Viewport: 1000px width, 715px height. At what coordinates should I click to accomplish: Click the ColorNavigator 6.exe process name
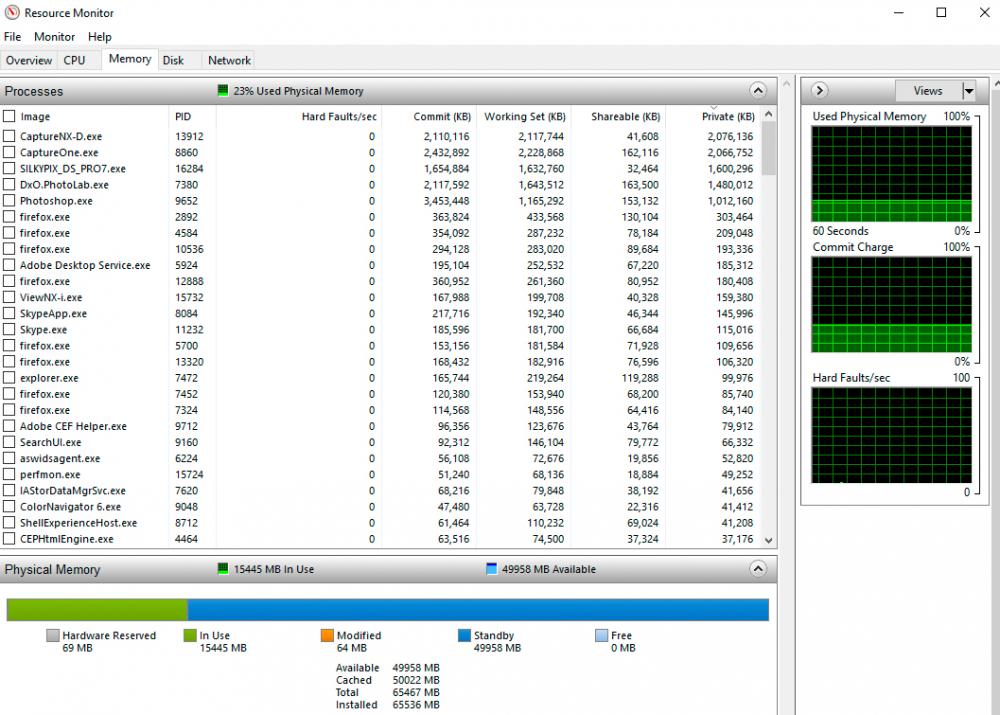point(70,506)
